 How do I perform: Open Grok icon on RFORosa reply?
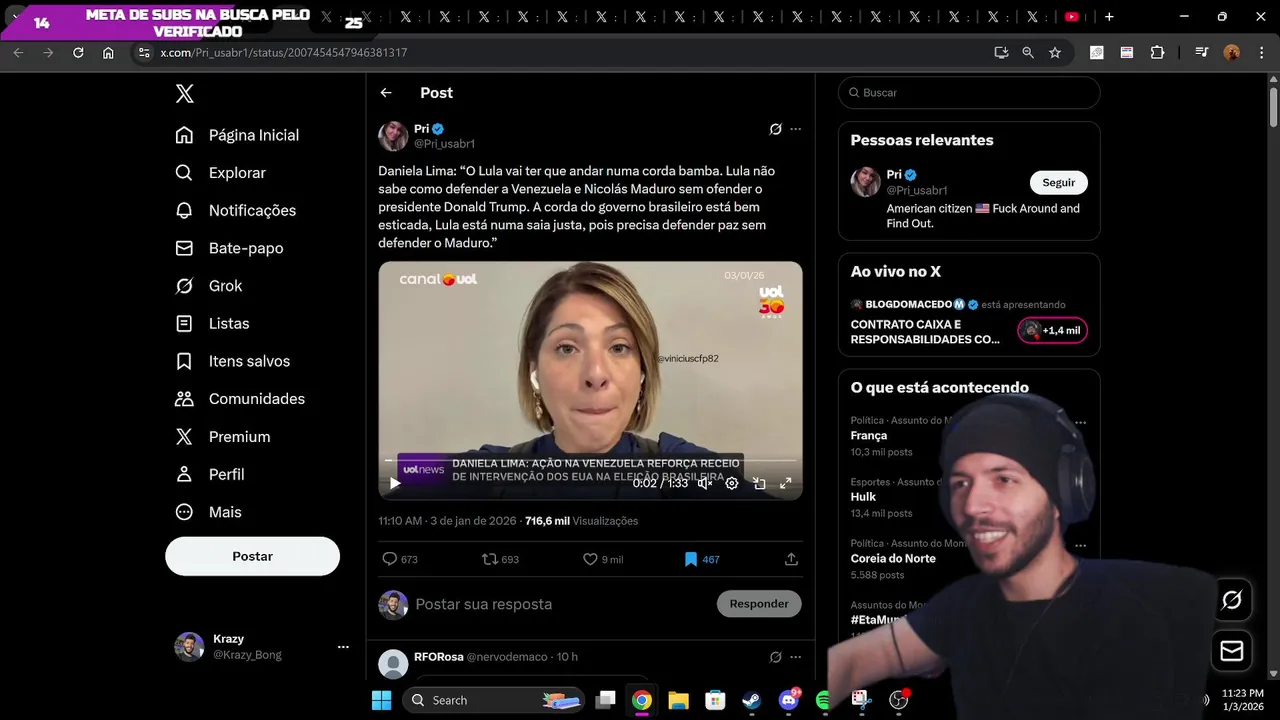coord(775,657)
